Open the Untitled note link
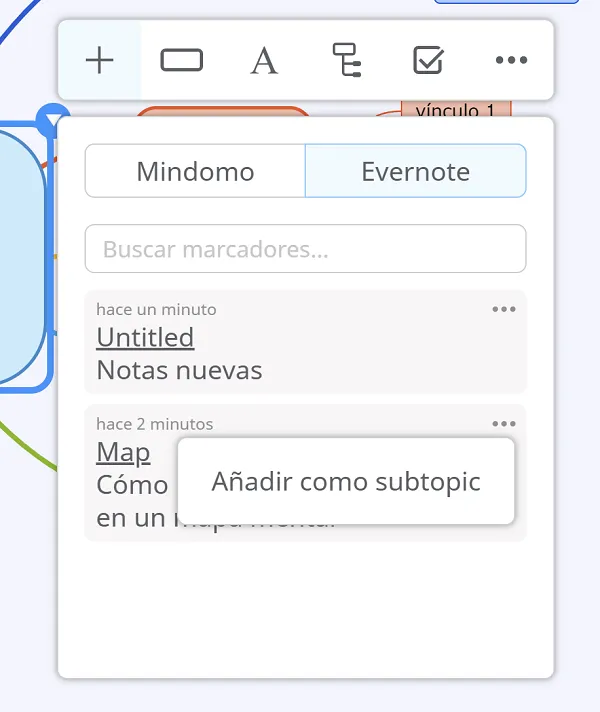This screenshot has width=600, height=712. pyautogui.click(x=145, y=337)
